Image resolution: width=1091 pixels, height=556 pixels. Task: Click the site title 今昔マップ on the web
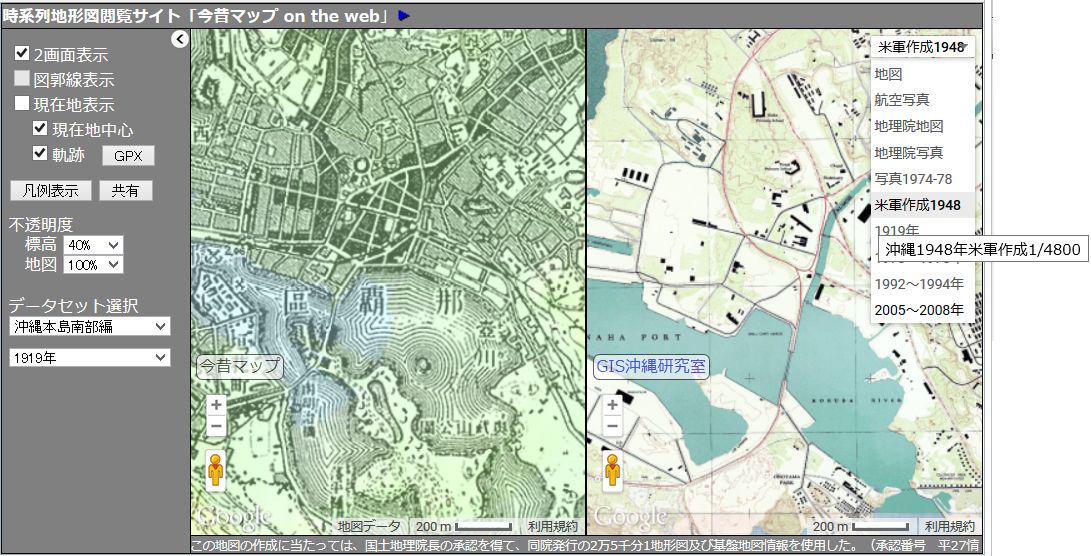198,15
